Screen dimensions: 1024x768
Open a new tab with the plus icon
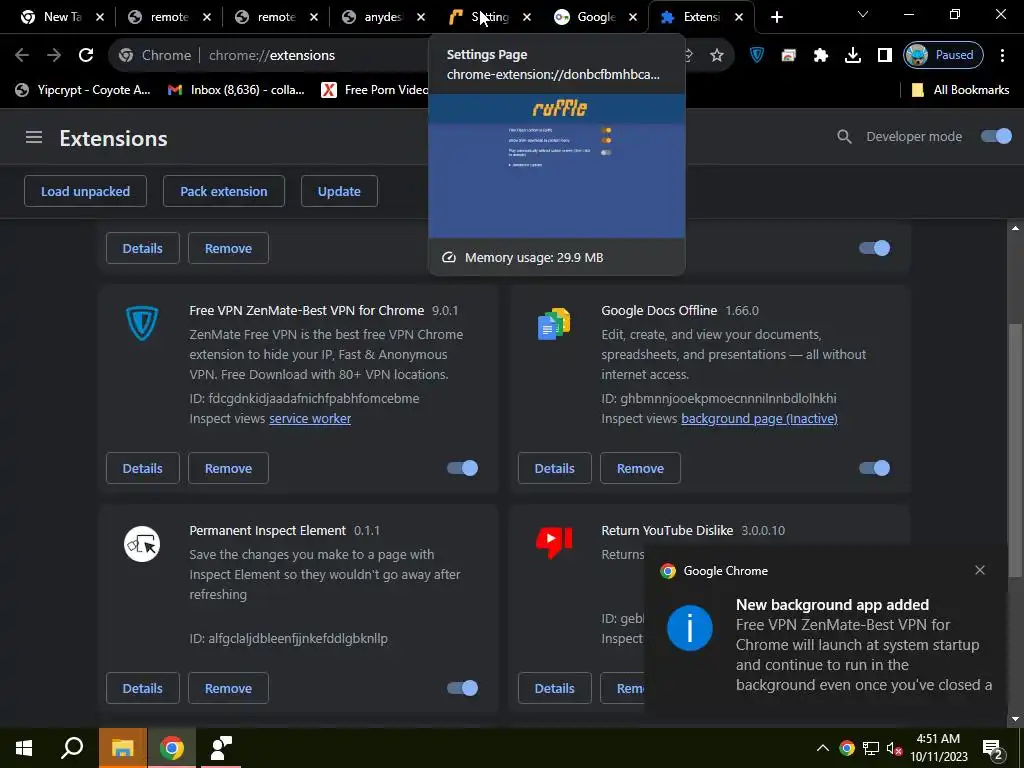pos(776,17)
